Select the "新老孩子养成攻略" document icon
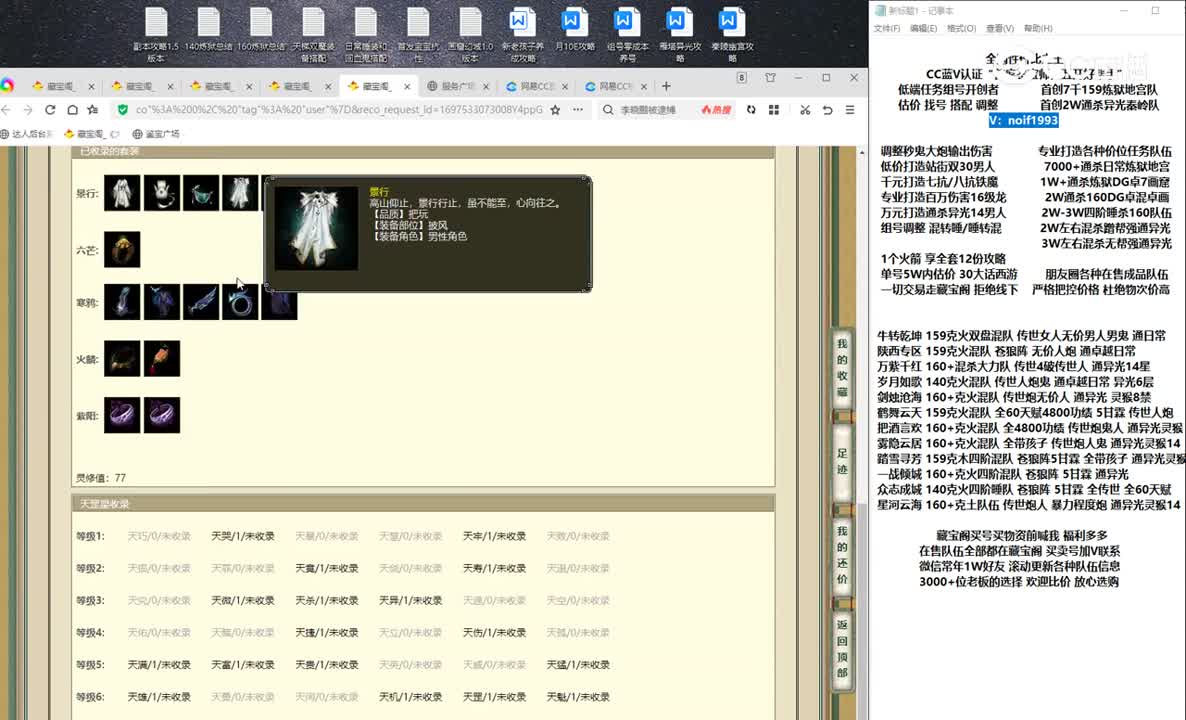1186x720 pixels. 522,34
